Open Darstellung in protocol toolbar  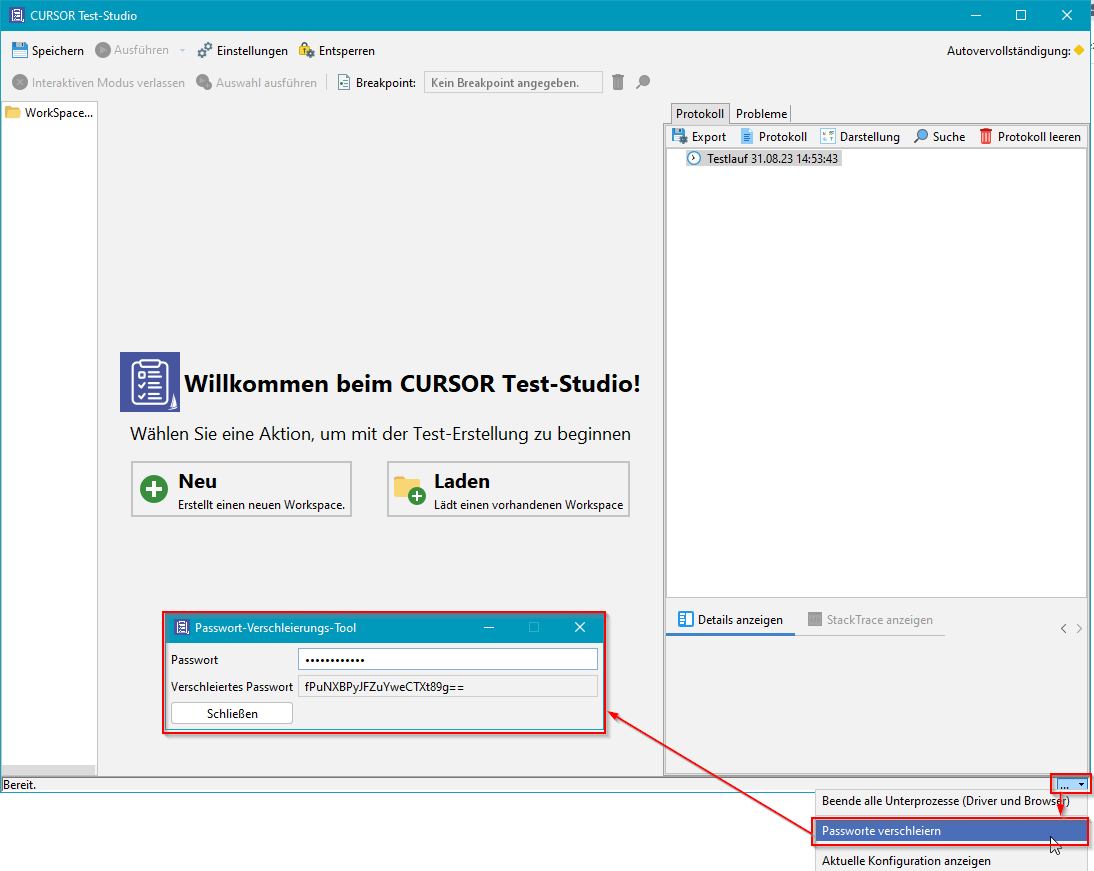(x=828, y=137)
